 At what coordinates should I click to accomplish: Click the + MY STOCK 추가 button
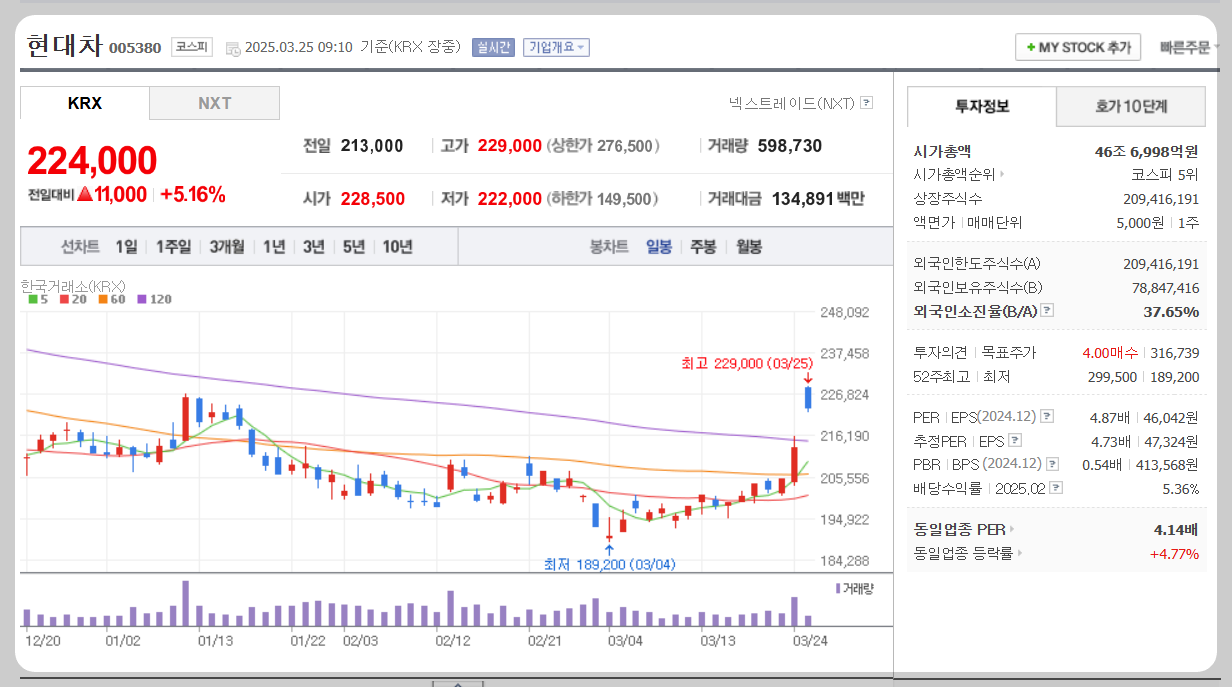click(1078, 47)
